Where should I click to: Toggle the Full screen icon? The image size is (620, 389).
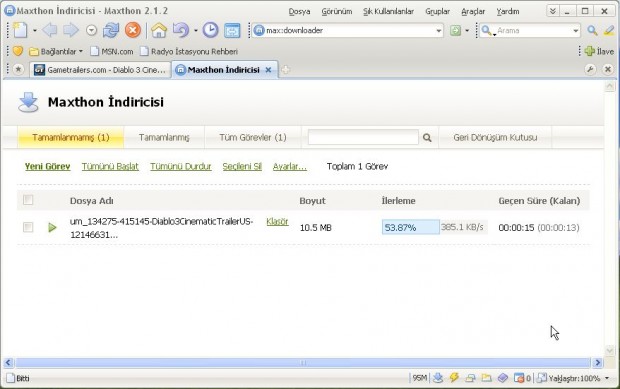(232, 30)
